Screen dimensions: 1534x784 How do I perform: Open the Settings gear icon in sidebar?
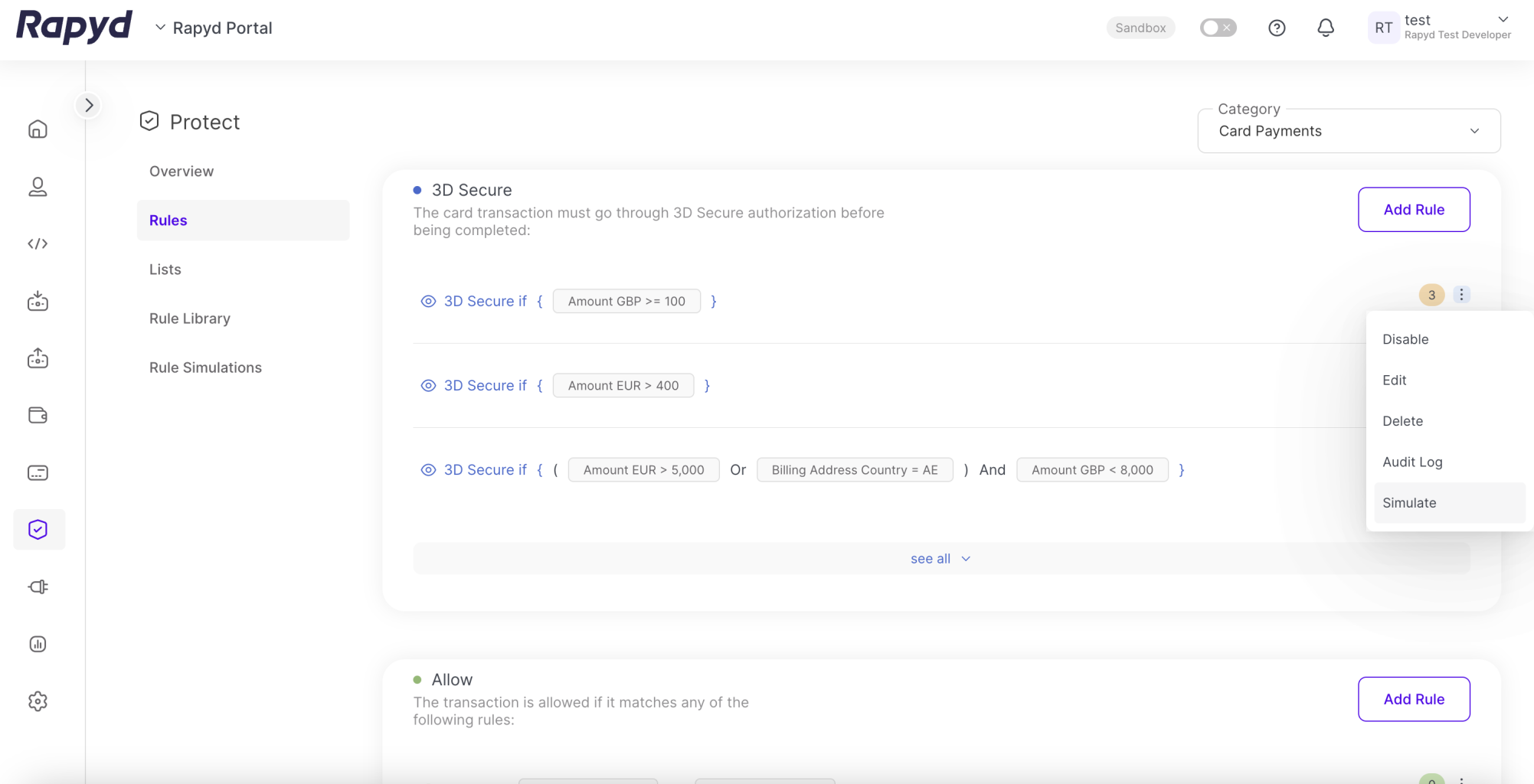point(38,701)
